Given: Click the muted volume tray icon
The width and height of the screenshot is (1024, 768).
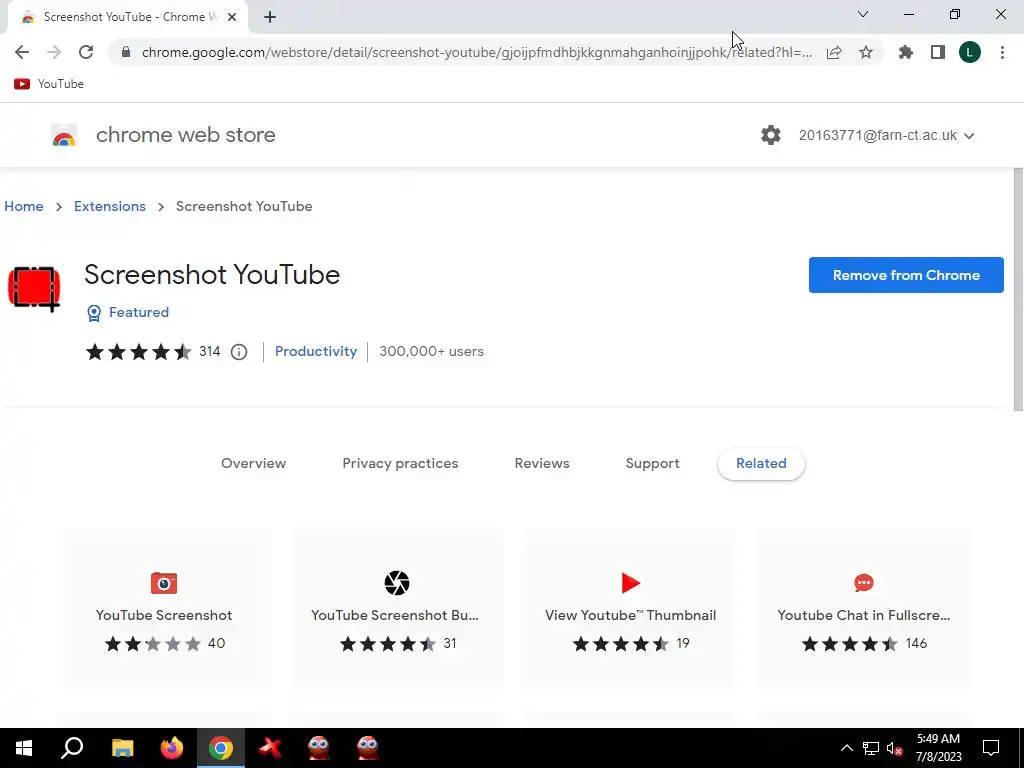Looking at the screenshot, I should (895, 748).
